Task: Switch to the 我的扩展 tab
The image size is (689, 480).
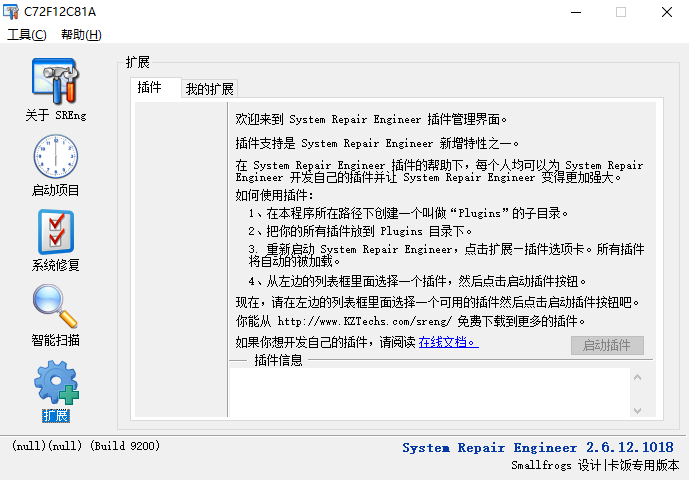Action: (x=210, y=89)
